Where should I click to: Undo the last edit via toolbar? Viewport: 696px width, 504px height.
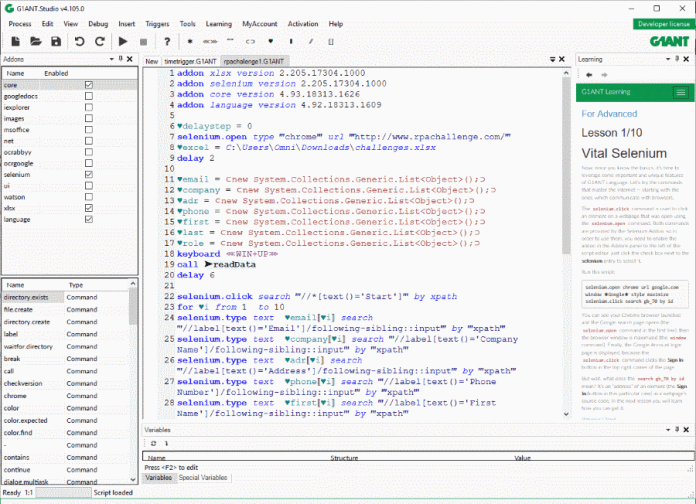click(x=79, y=41)
